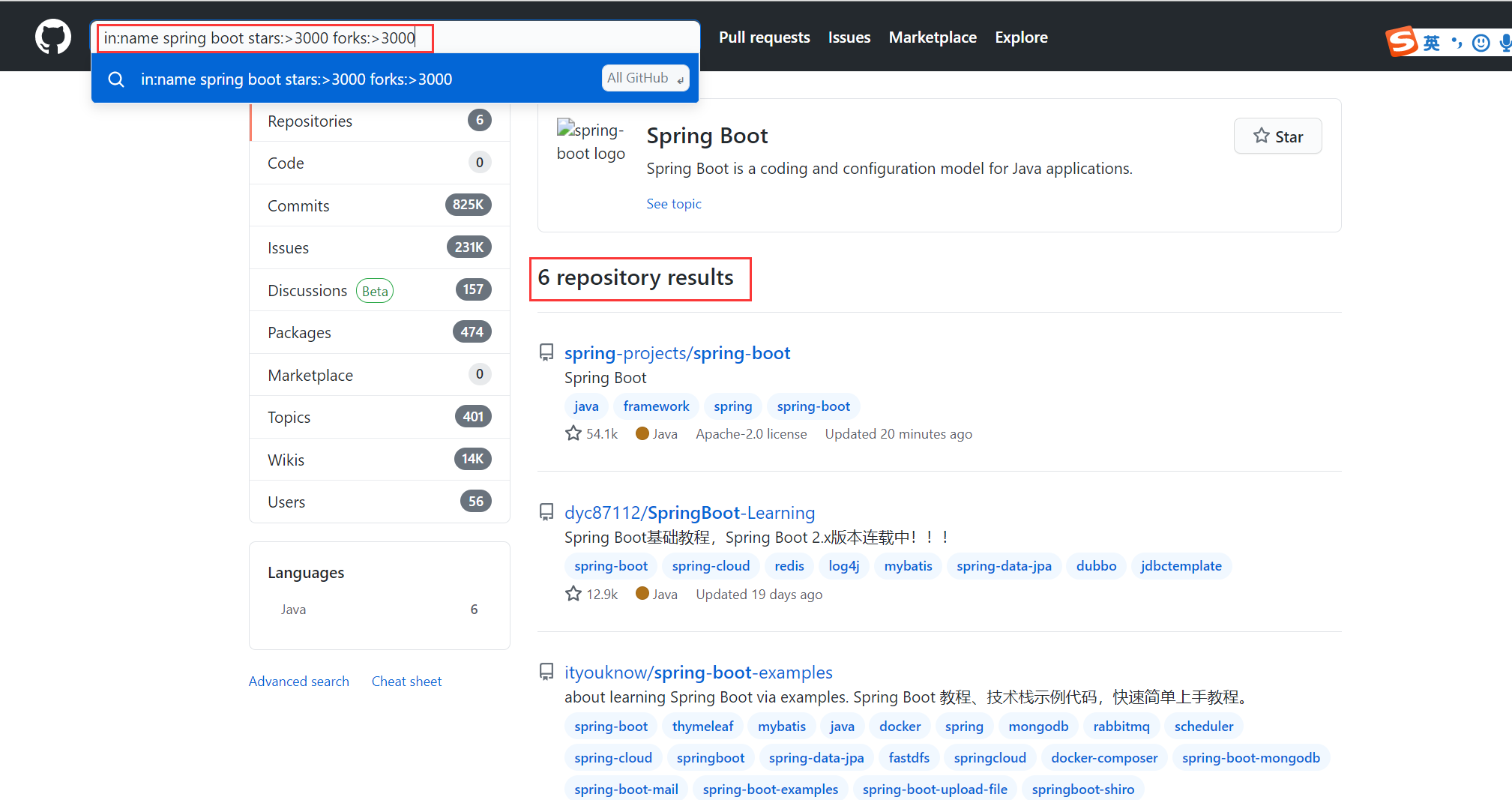The image size is (1512, 800).
Task: Click the docker-composer topic tag
Action: [1103, 757]
